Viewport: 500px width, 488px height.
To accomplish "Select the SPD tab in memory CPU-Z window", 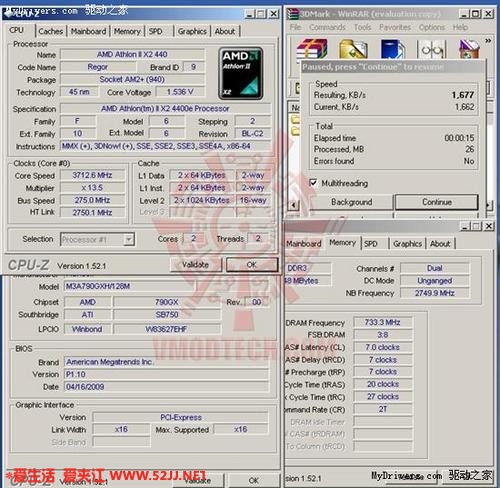I will point(371,244).
